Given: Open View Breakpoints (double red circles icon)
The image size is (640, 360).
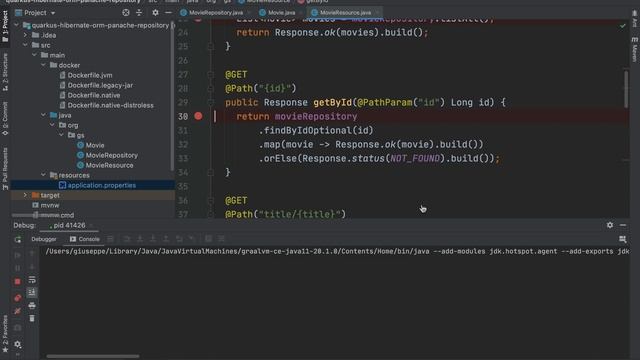Looking at the screenshot, I should [x=18, y=298].
